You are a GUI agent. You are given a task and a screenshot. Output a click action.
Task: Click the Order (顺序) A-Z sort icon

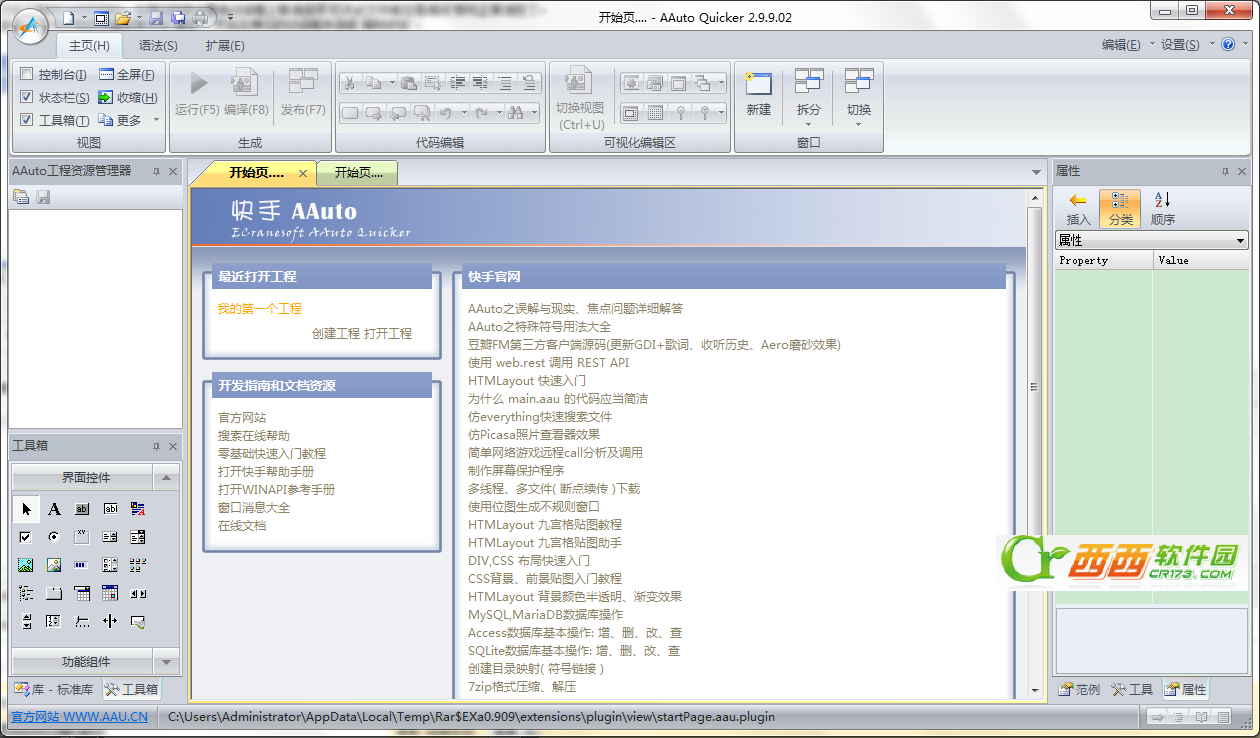point(1162,201)
